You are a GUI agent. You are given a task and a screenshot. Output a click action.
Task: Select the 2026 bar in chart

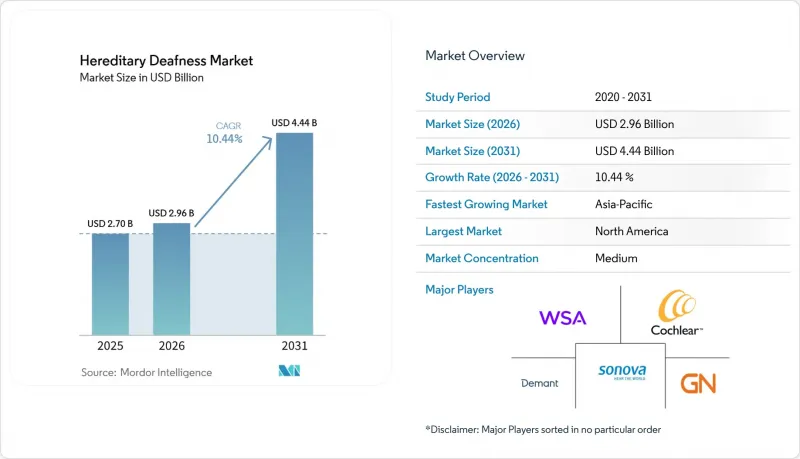pyautogui.click(x=171, y=279)
